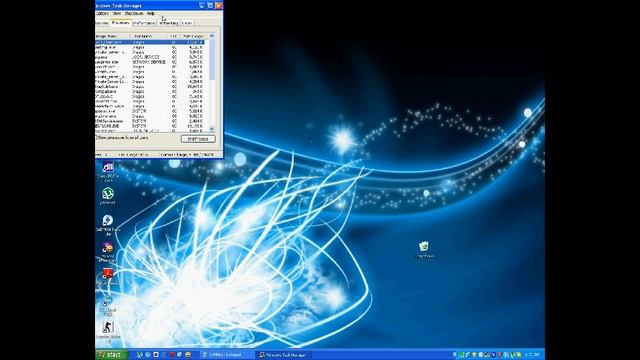This screenshot has width=640, height=360.
Task: Select the highlighted process row
Action: [151, 42]
